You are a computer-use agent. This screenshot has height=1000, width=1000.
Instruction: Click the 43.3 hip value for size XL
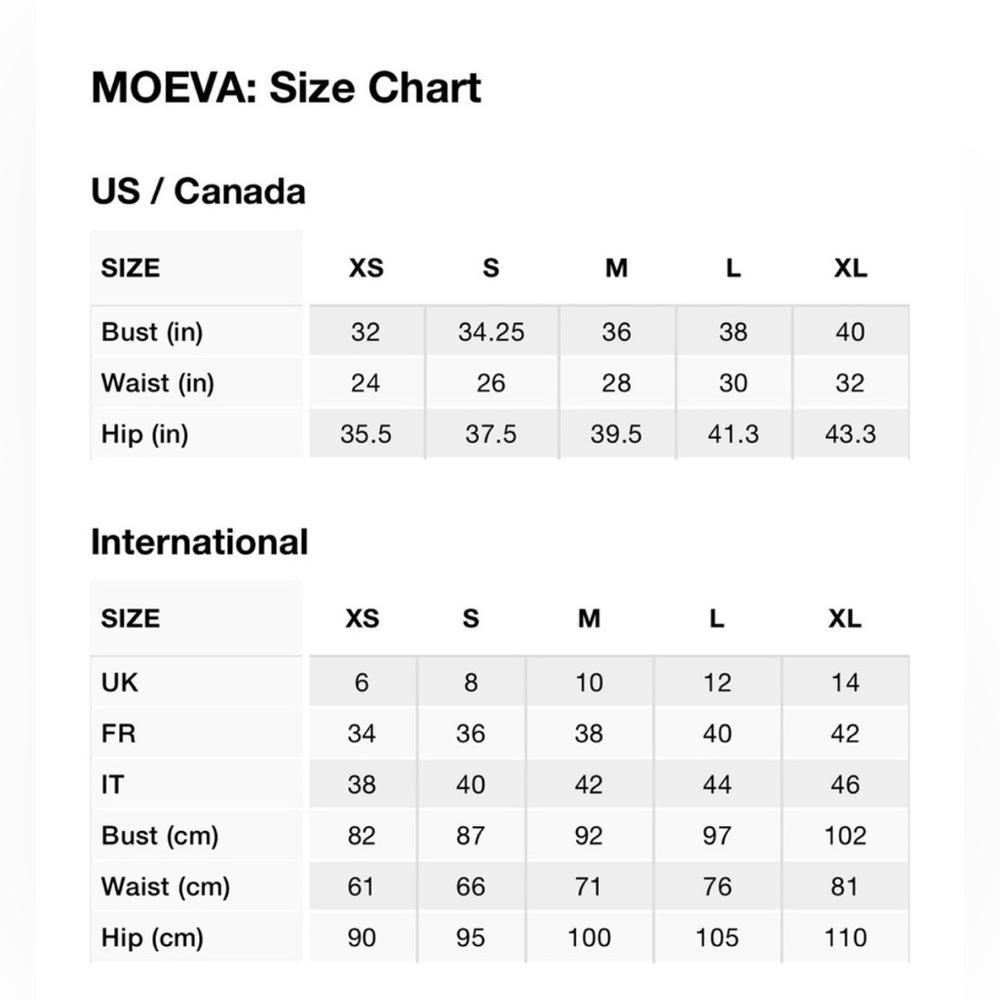[850, 434]
